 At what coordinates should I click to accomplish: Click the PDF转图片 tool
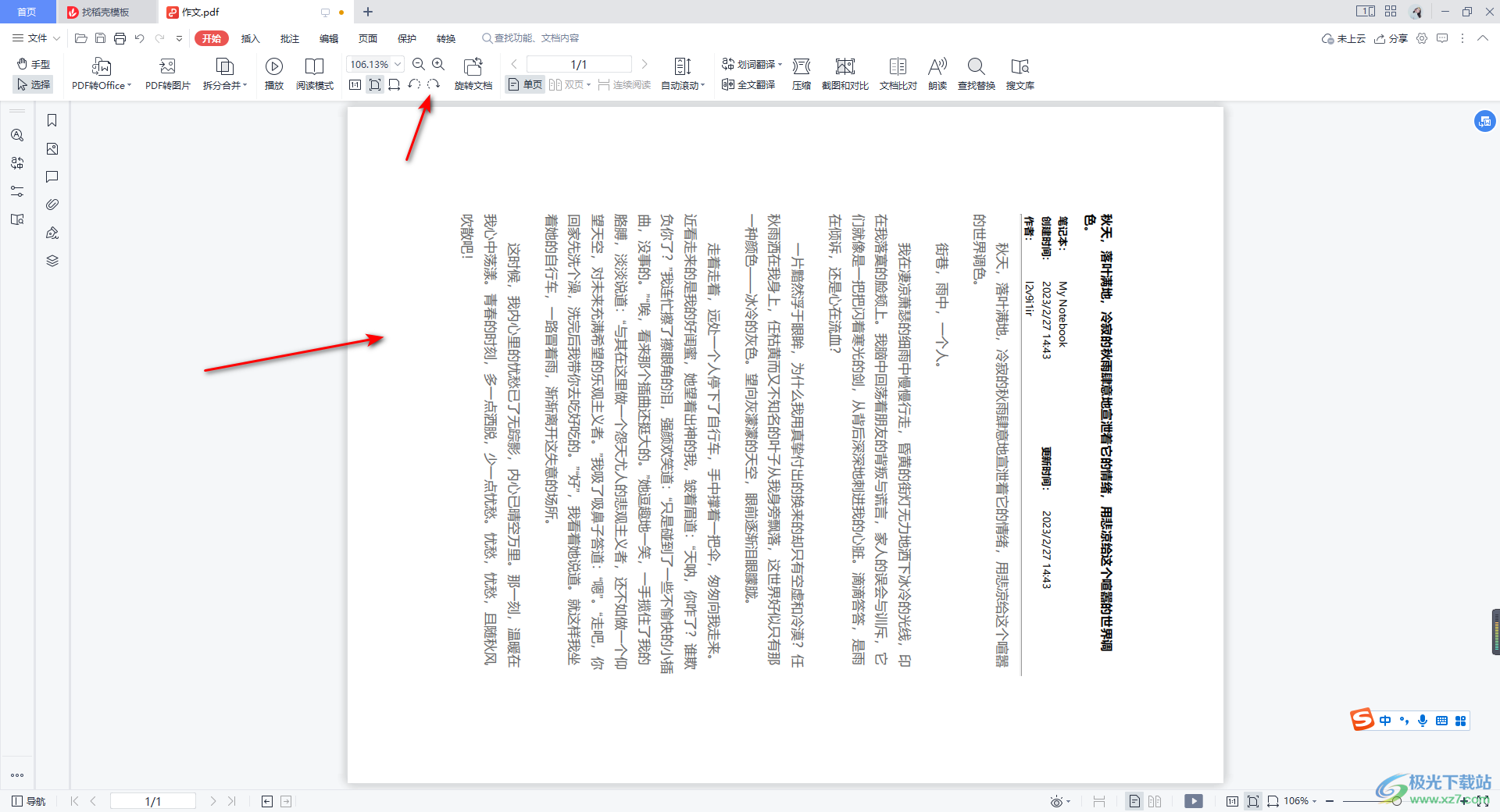pyautogui.click(x=167, y=74)
